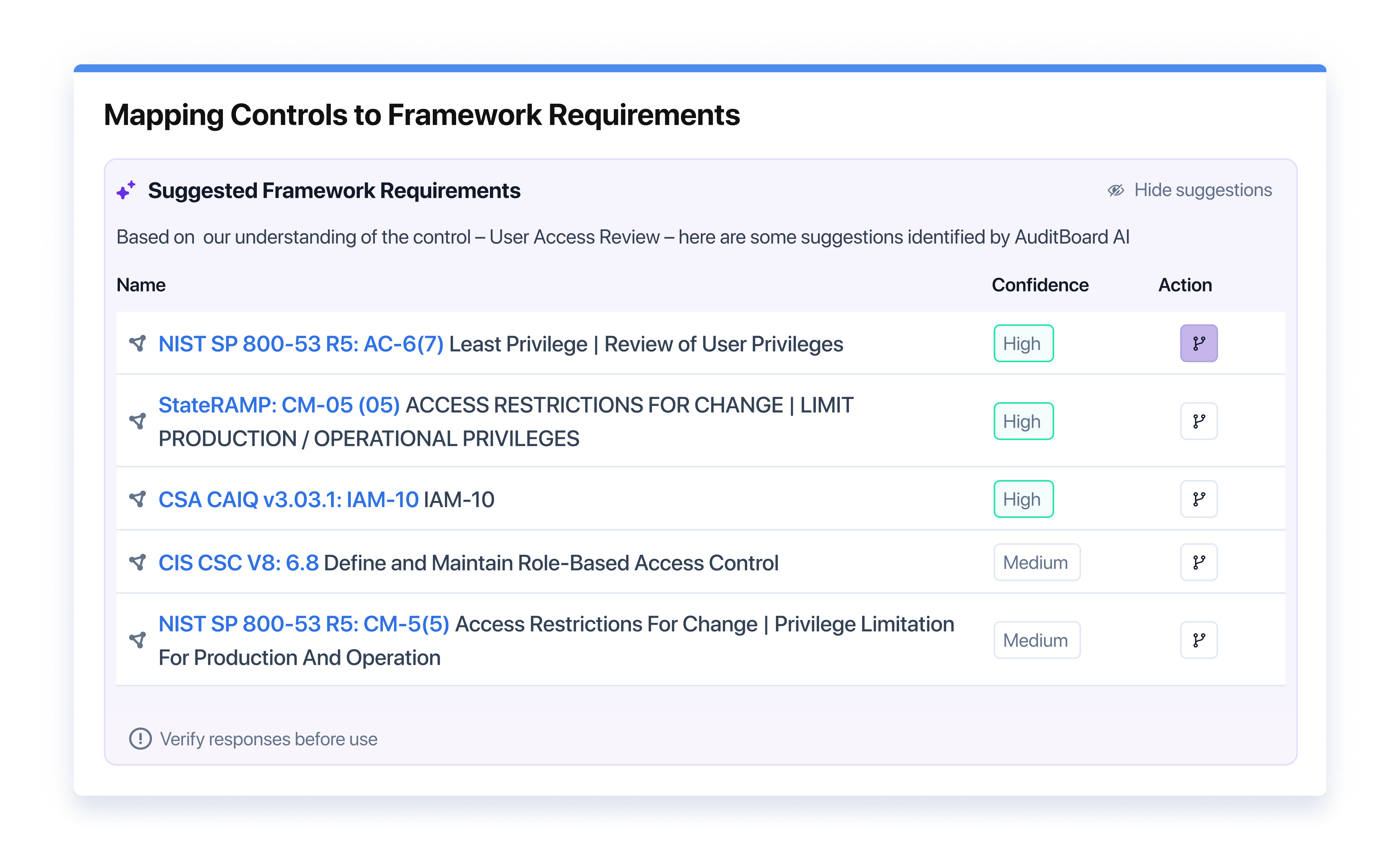Click the High confidence badge for CSA CAIQ IAM-10

[x=1023, y=499]
